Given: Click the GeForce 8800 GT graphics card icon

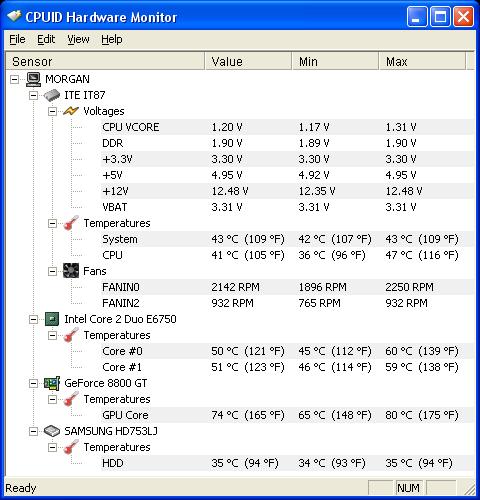Looking at the screenshot, I should (52, 383).
